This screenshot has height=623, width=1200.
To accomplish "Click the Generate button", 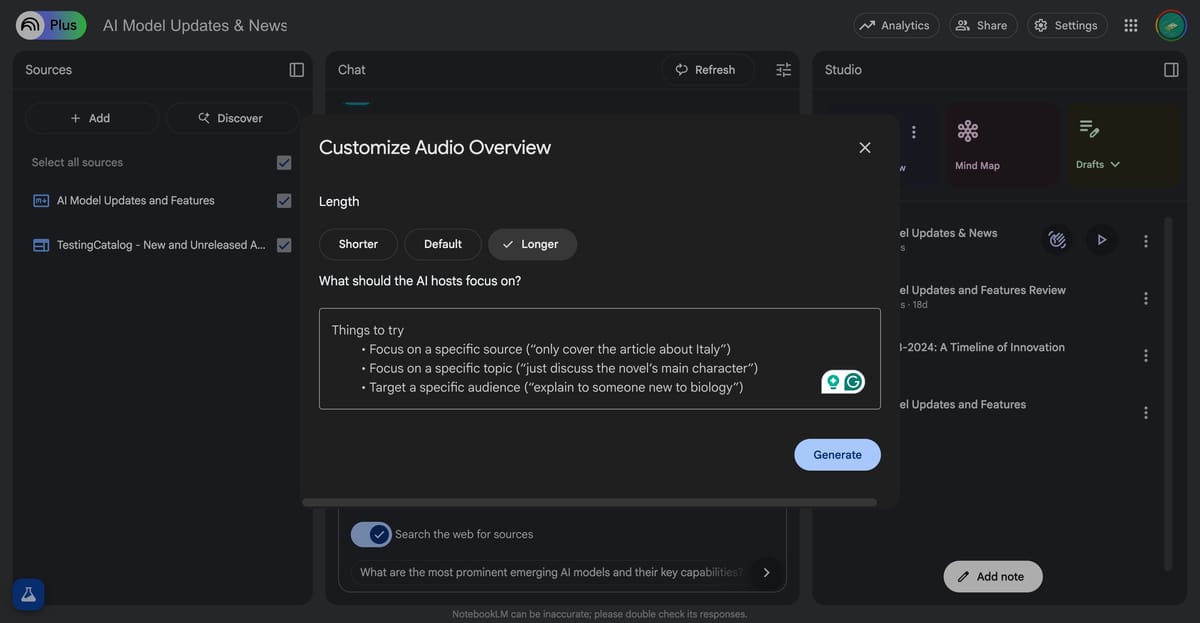I will click(837, 455).
